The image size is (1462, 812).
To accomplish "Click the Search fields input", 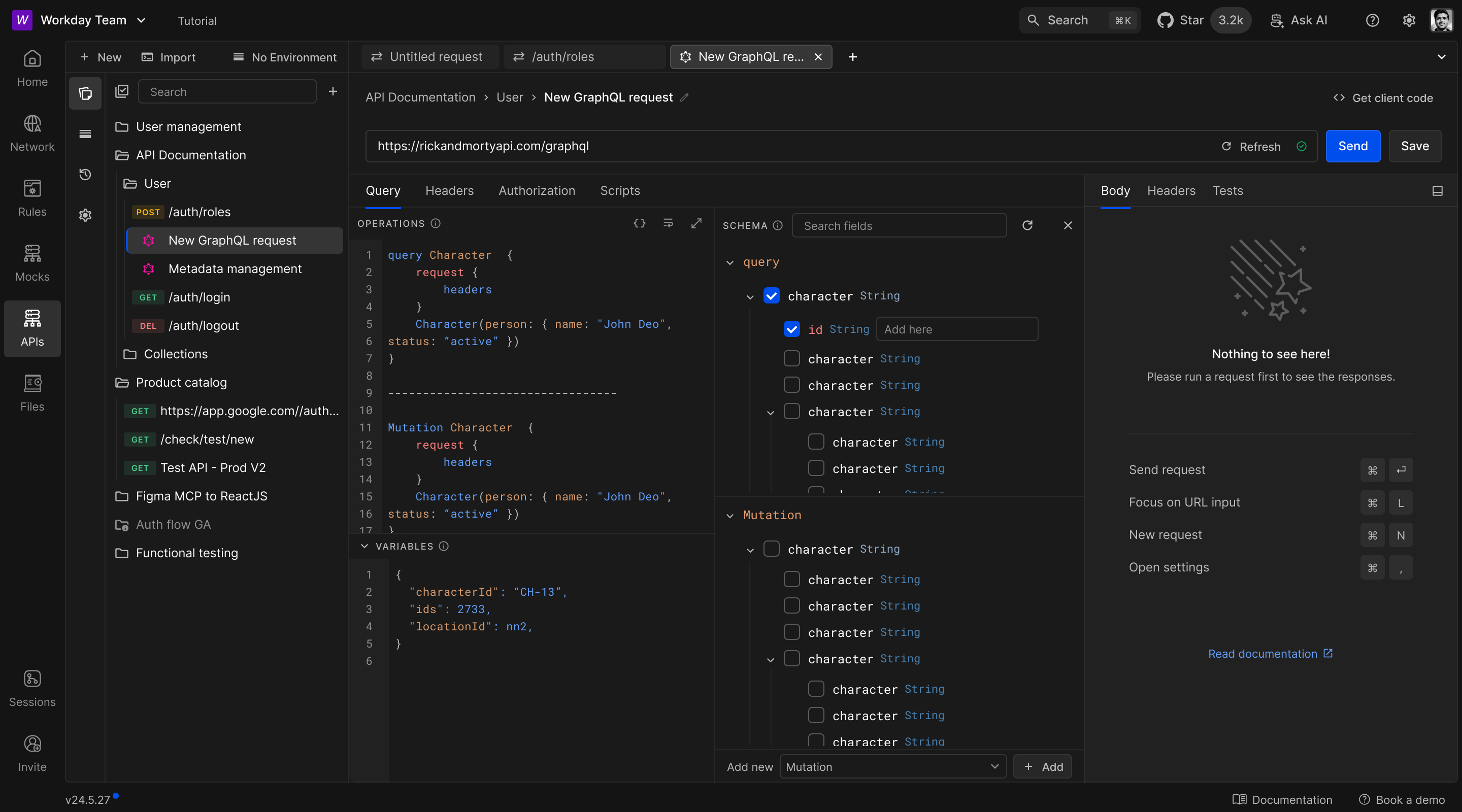I will coord(899,225).
